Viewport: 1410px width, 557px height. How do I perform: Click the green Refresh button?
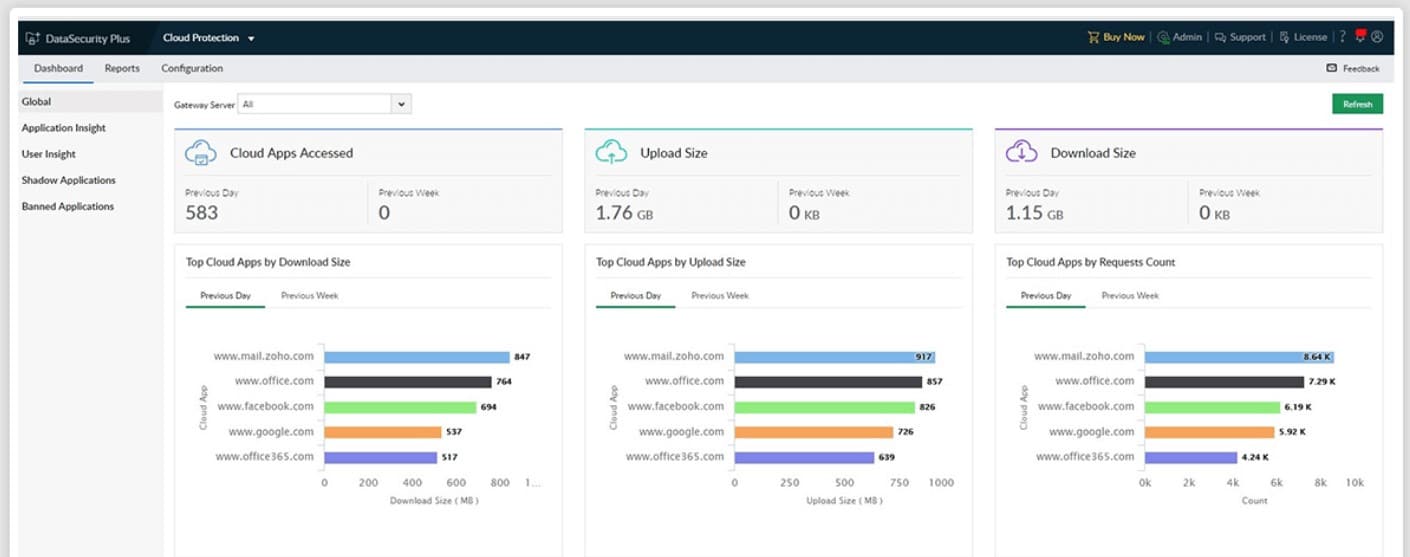pyautogui.click(x=1357, y=104)
